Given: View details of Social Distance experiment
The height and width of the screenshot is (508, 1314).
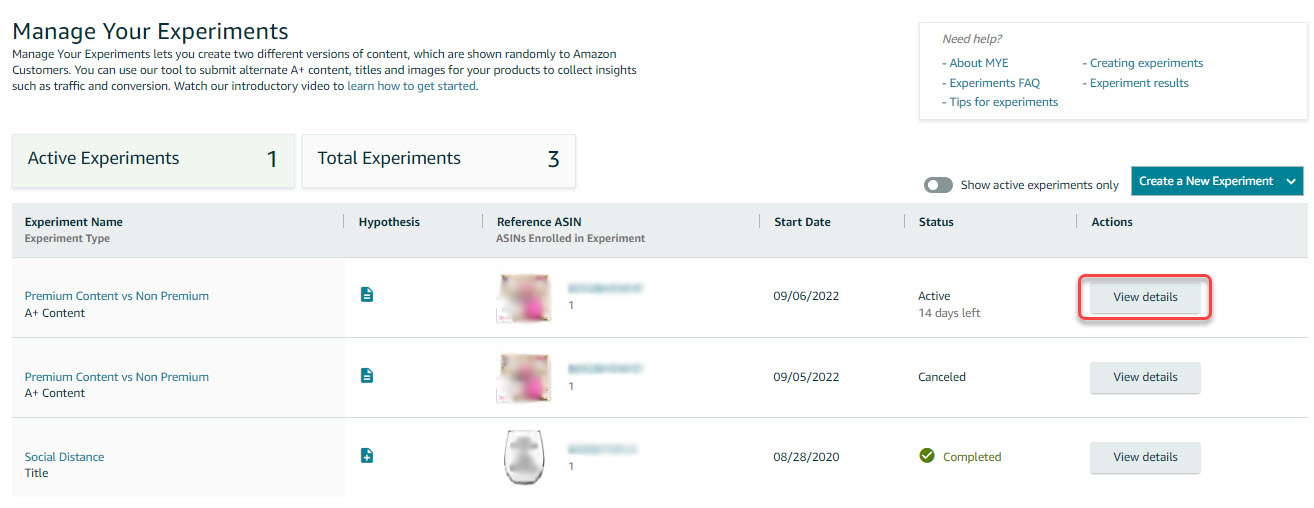Looking at the screenshot, I should (1145, 457).
